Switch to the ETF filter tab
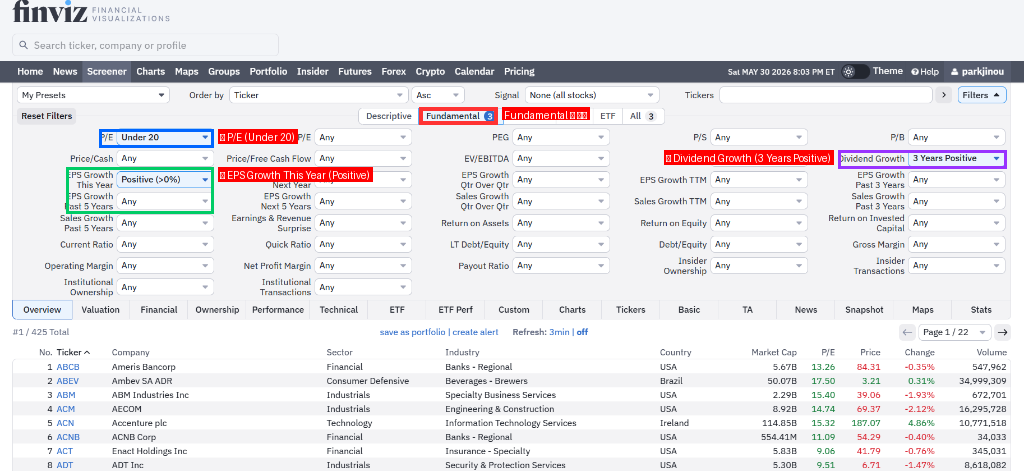The image size is (1024, 471). 607,116
